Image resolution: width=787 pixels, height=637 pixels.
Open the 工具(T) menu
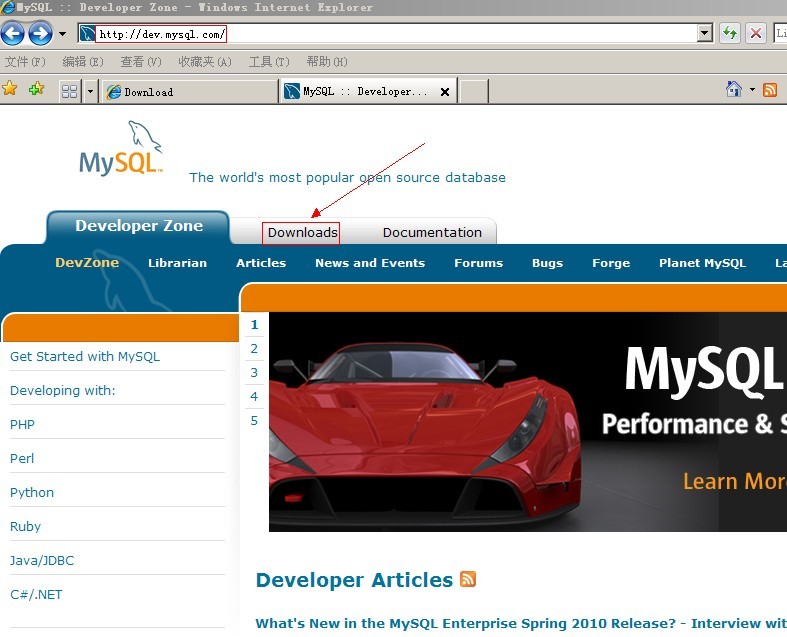click(268, 62)
